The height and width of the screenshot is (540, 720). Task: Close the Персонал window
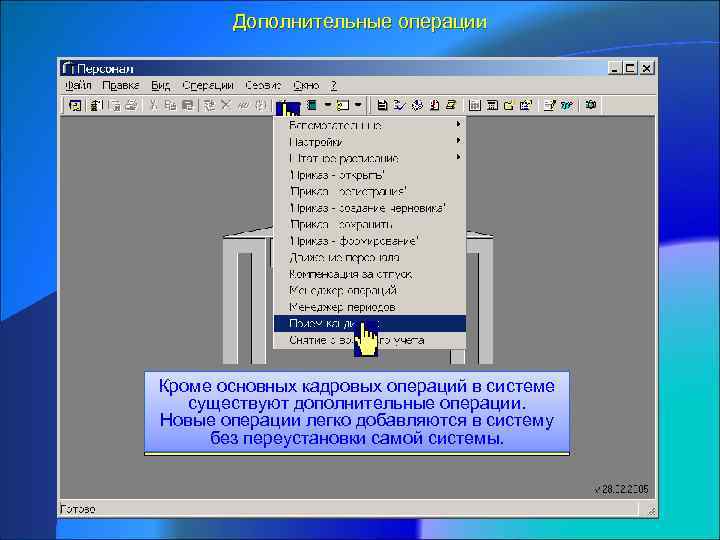point(647,68)
